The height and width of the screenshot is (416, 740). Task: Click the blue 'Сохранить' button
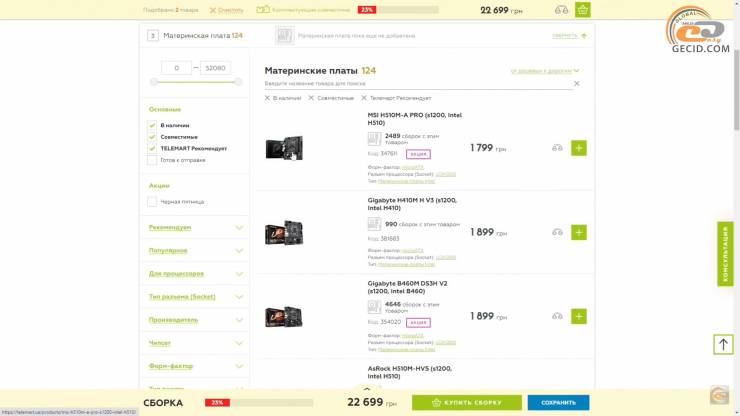click(x=558, y=403)
